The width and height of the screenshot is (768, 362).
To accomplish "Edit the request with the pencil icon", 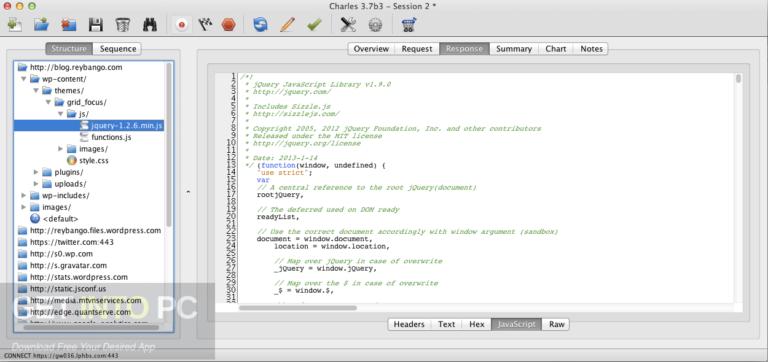I will pos(287,24).
